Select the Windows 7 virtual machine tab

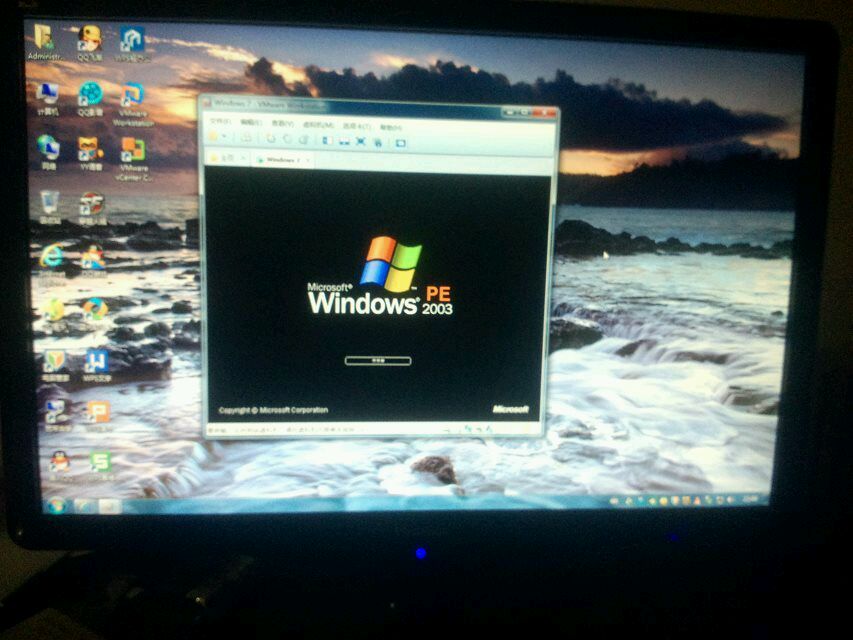click(280, 159)
